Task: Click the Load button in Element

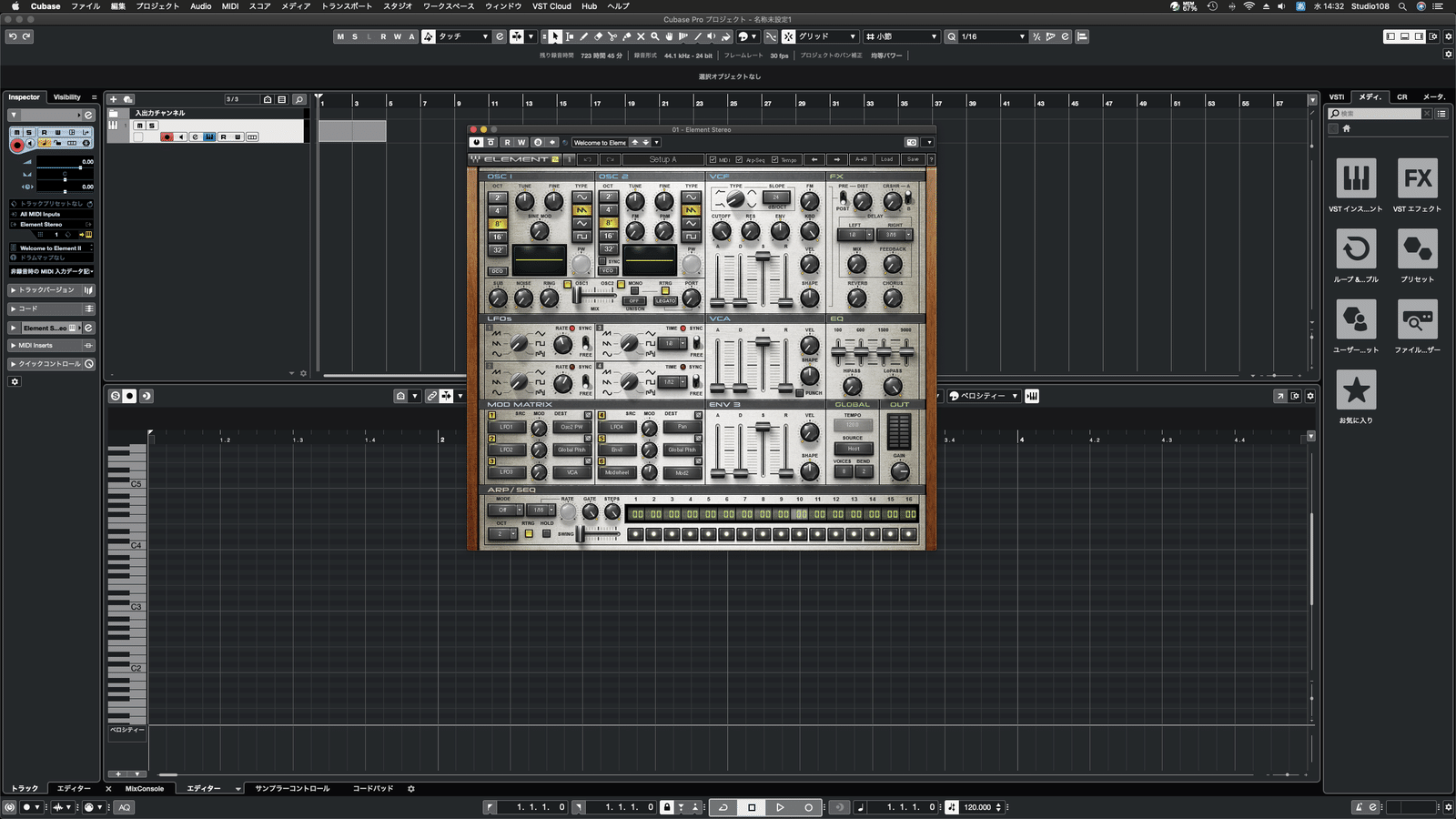Action: tap(886, 159)
